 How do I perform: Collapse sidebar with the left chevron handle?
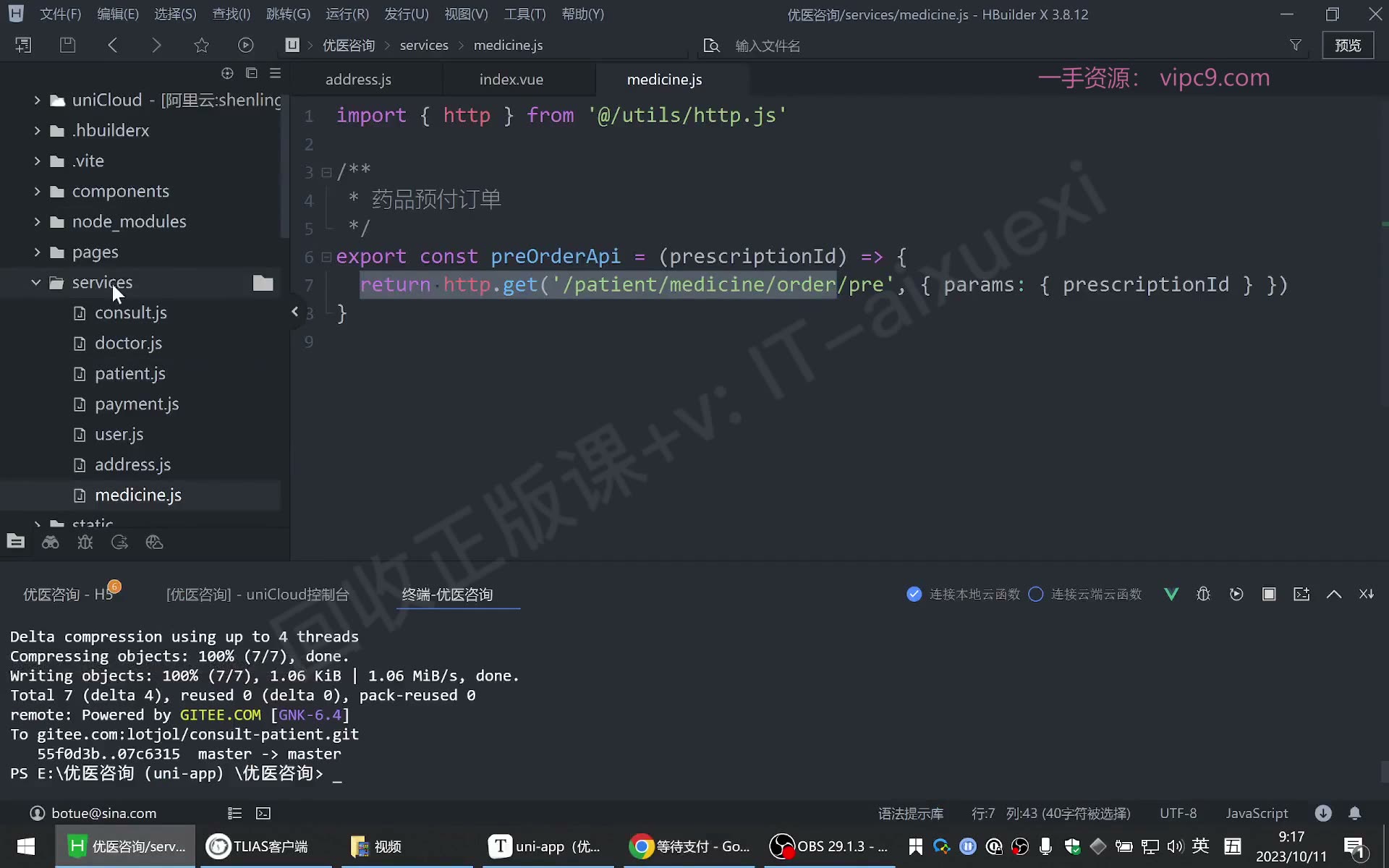coord(294,312)
